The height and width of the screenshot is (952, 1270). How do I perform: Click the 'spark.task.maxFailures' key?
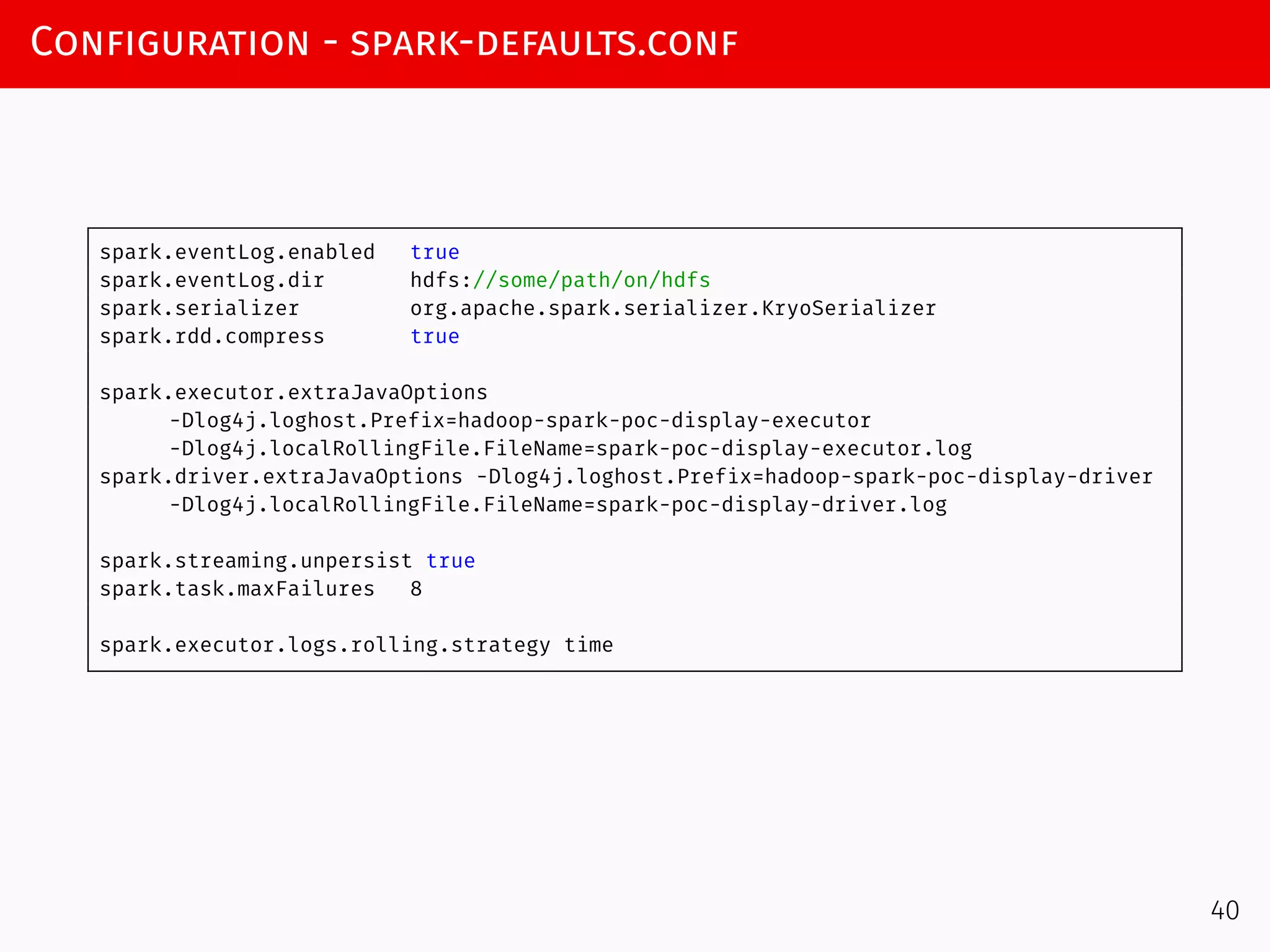click(238, 589)
